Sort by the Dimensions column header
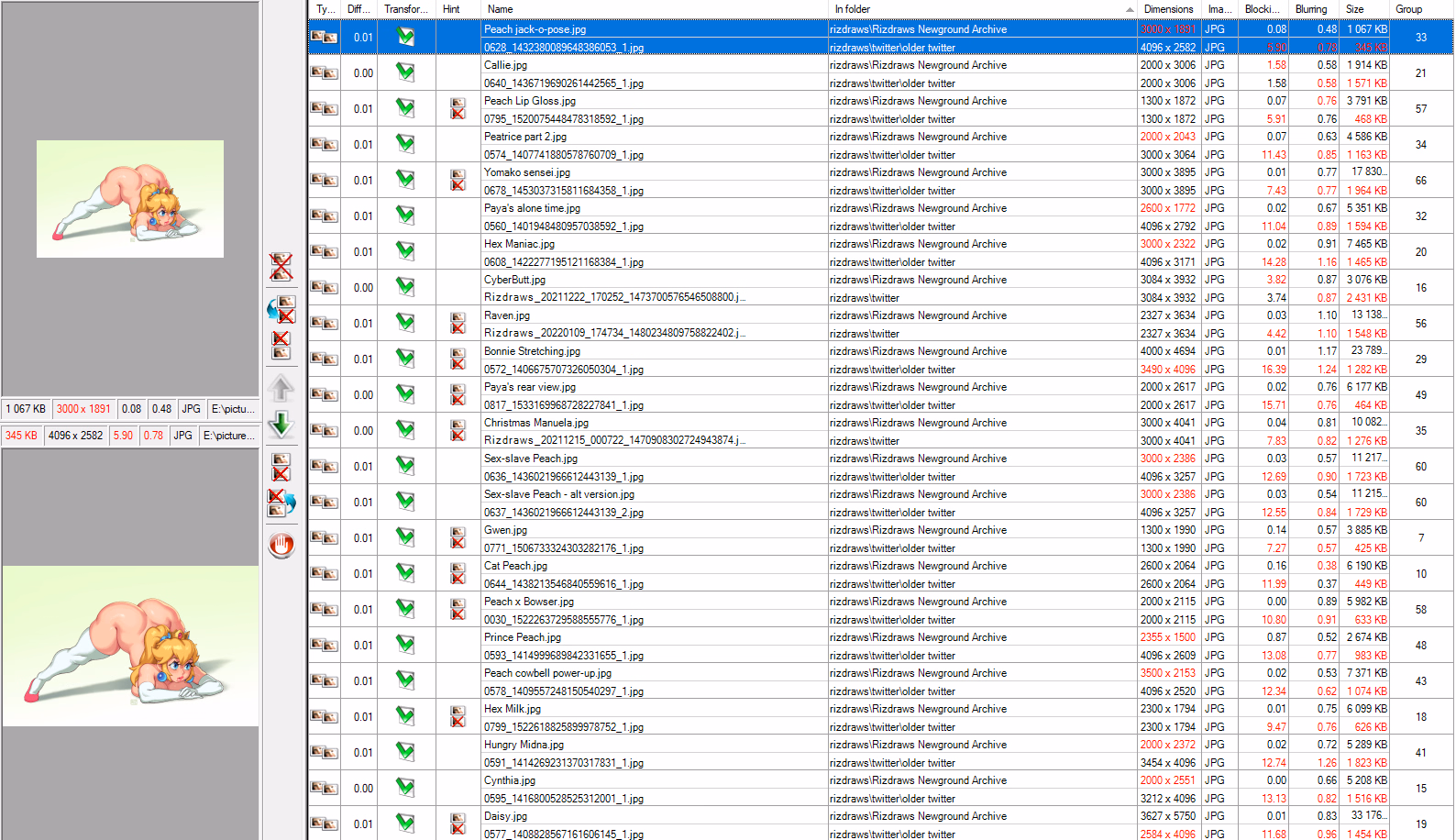 pos(1168,9)
